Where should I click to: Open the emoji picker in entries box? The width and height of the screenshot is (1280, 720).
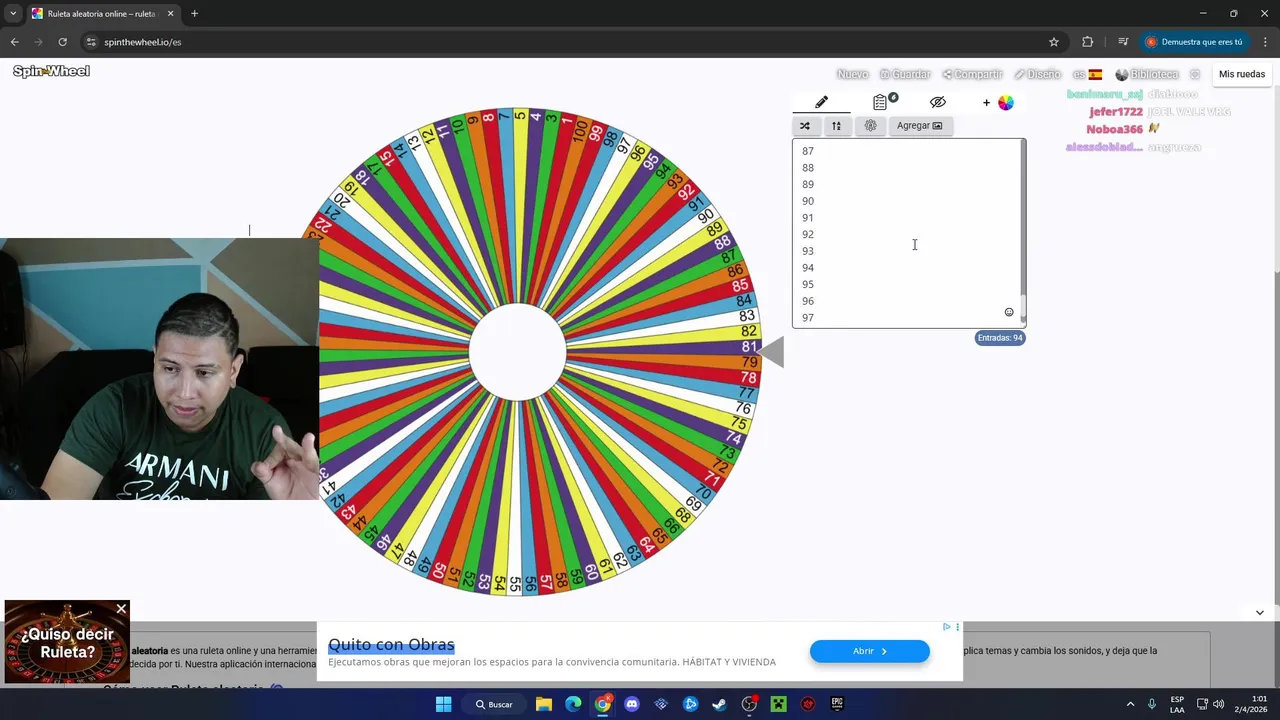point(1009,312)
